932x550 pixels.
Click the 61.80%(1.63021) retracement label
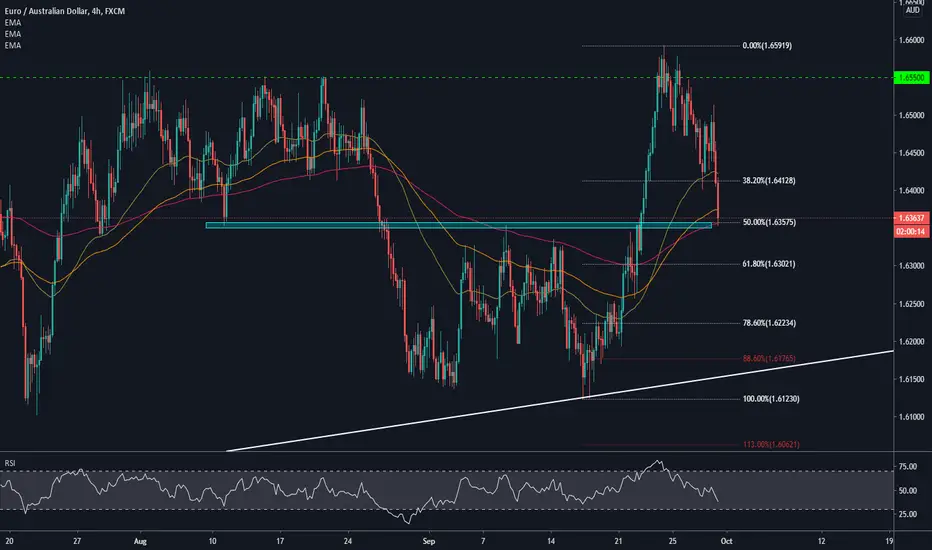click(x=769, y=263)
